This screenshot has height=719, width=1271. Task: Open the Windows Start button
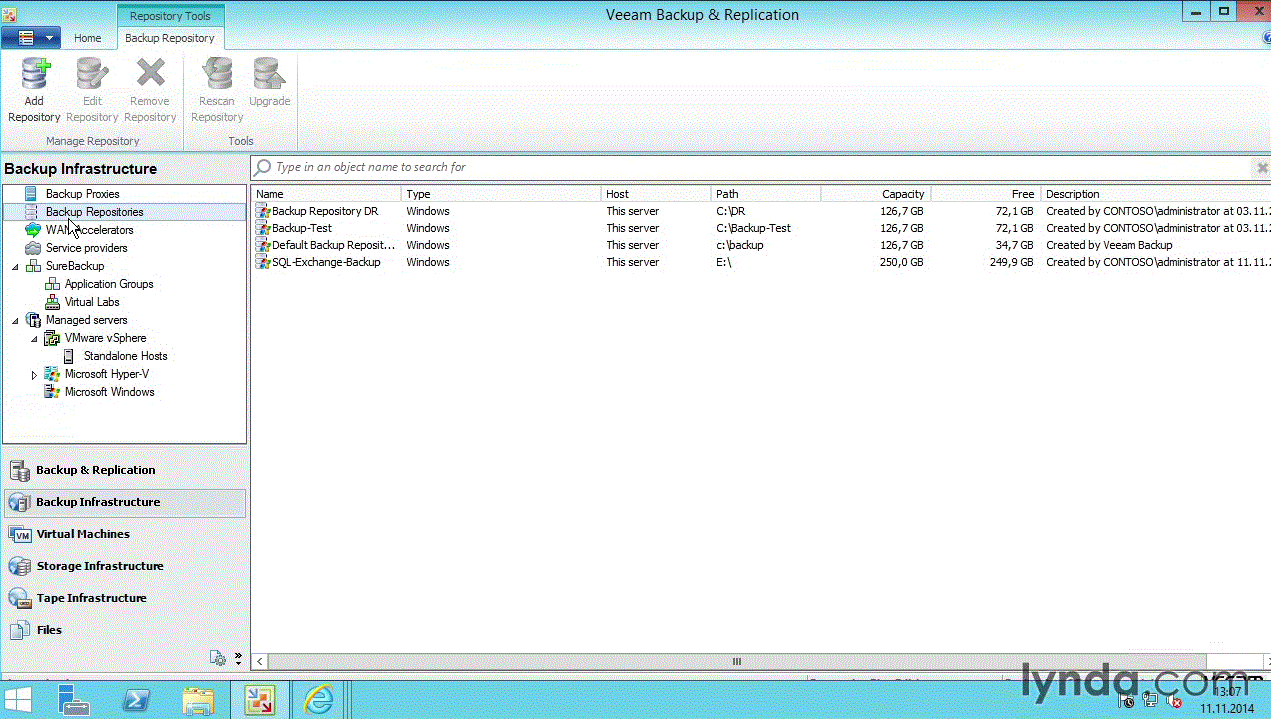(x=19, y=699)
